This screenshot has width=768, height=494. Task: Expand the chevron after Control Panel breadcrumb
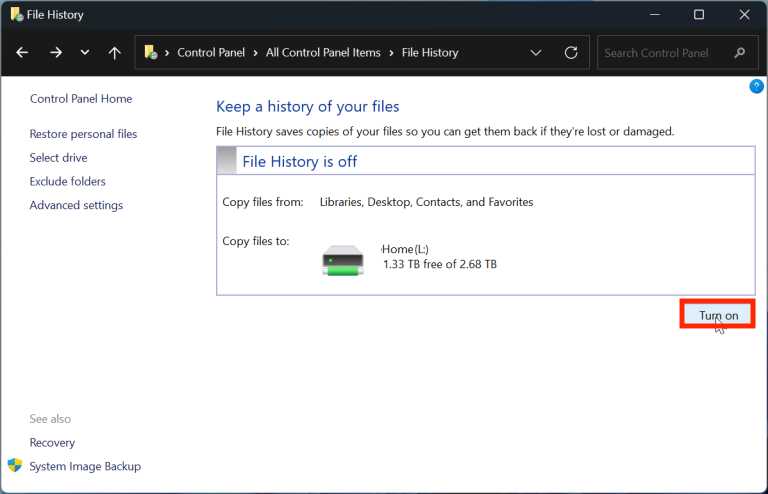pos(255,53)
